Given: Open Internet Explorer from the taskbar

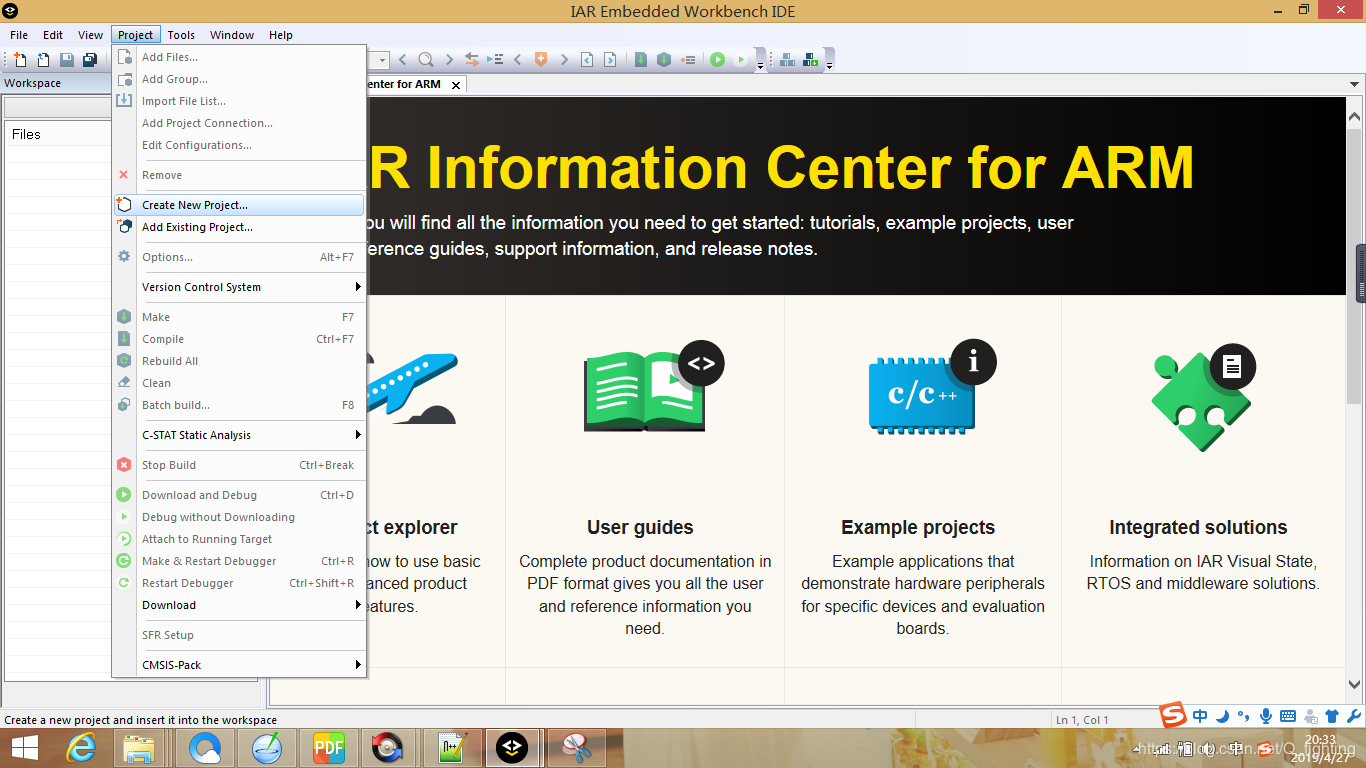Looking at the screenshot, I should [81, 747].
